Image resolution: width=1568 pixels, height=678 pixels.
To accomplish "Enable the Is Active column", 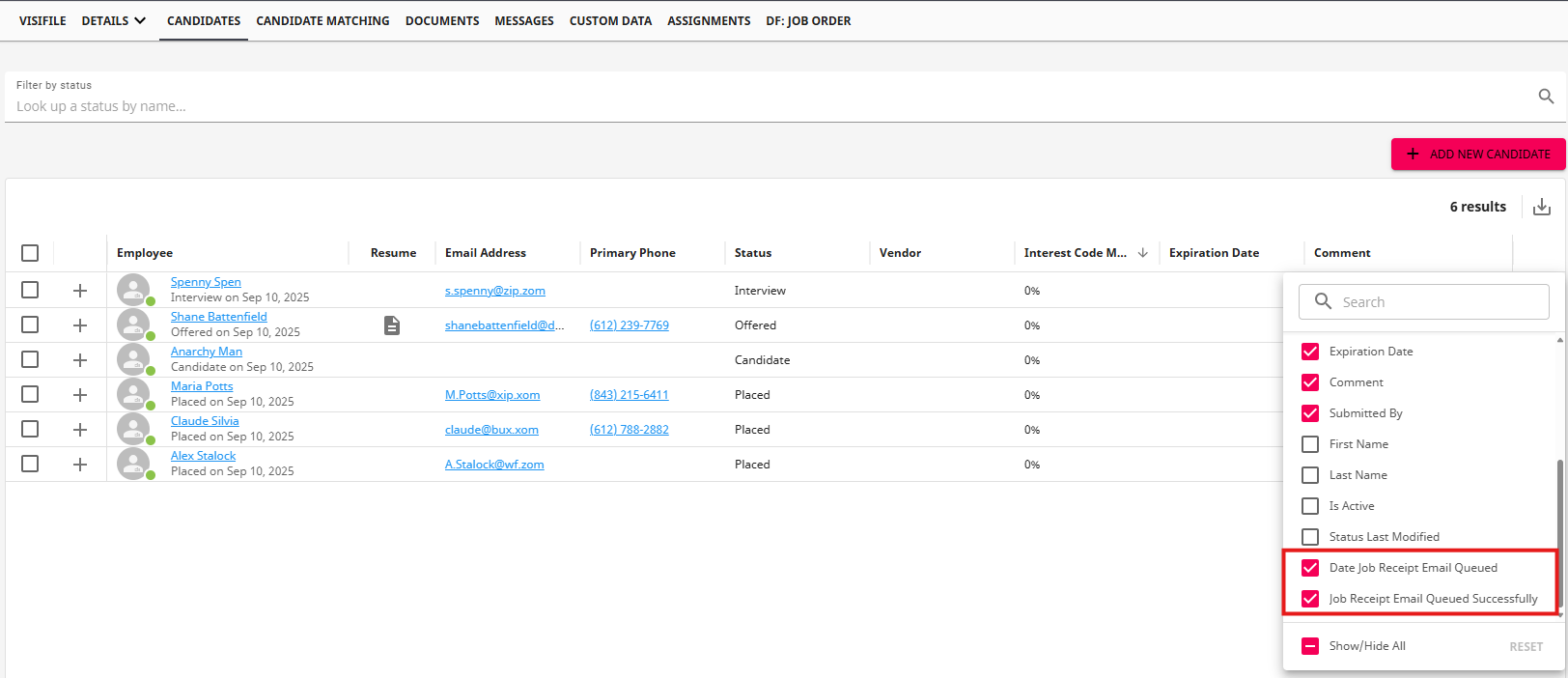I will [1310, 506].
